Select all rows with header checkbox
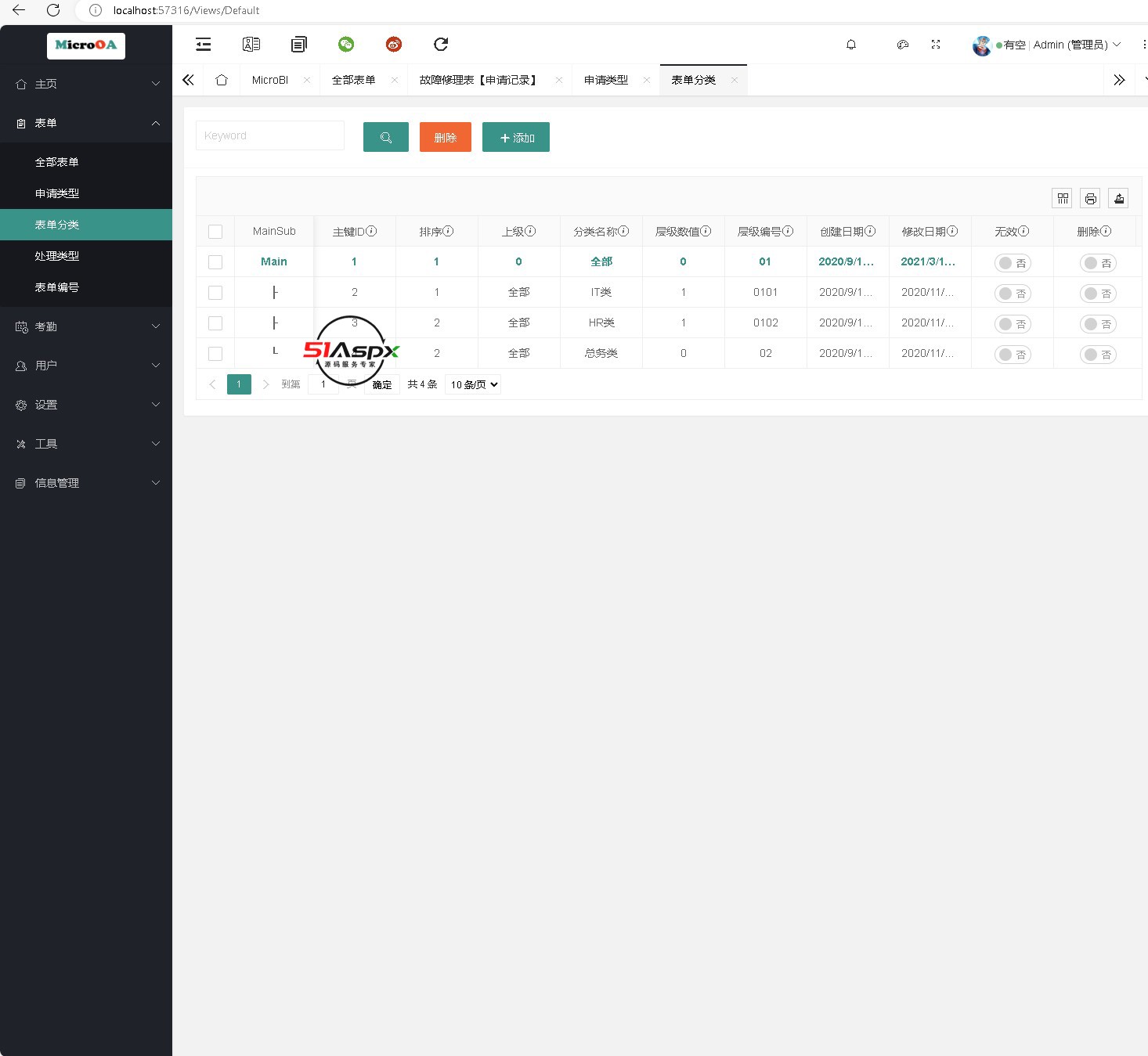This screenshot has width=1148, height=1056. 215,232
